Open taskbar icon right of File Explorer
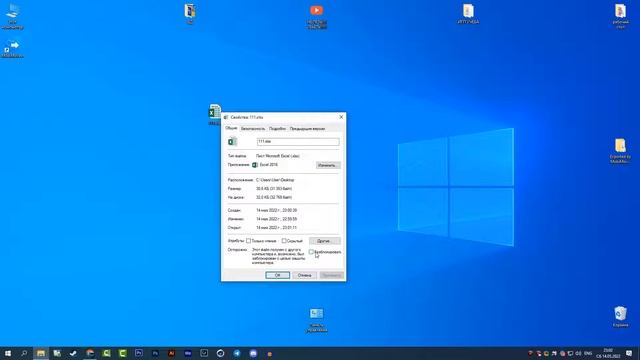This screenshot has height=360, width=640. click(x=57, y=353)
